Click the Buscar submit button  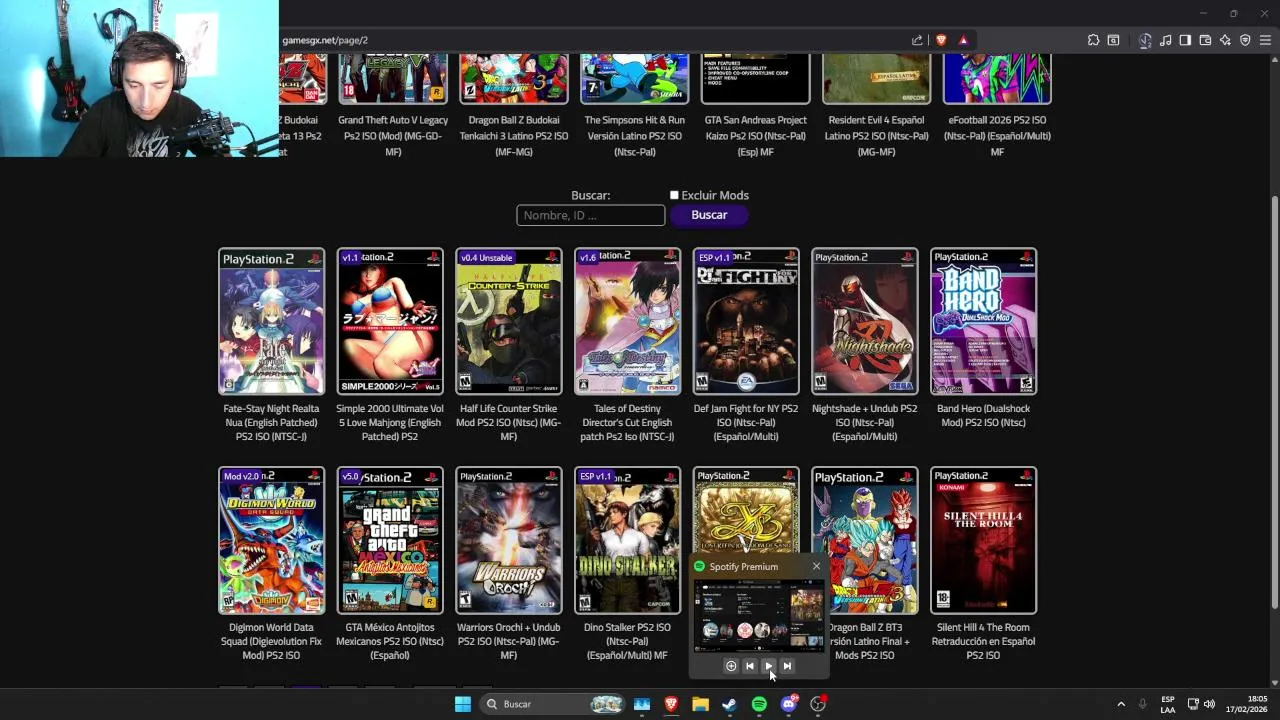click(x=709, y=215)
